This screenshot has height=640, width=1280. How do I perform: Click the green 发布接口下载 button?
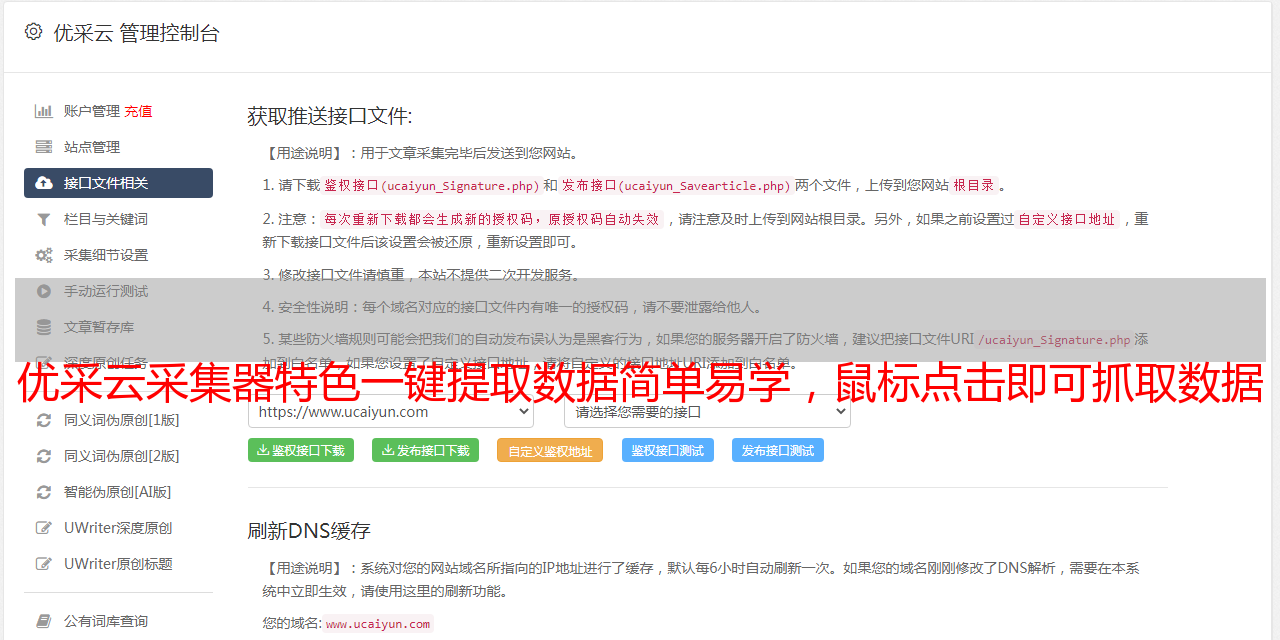click(425, 450)
